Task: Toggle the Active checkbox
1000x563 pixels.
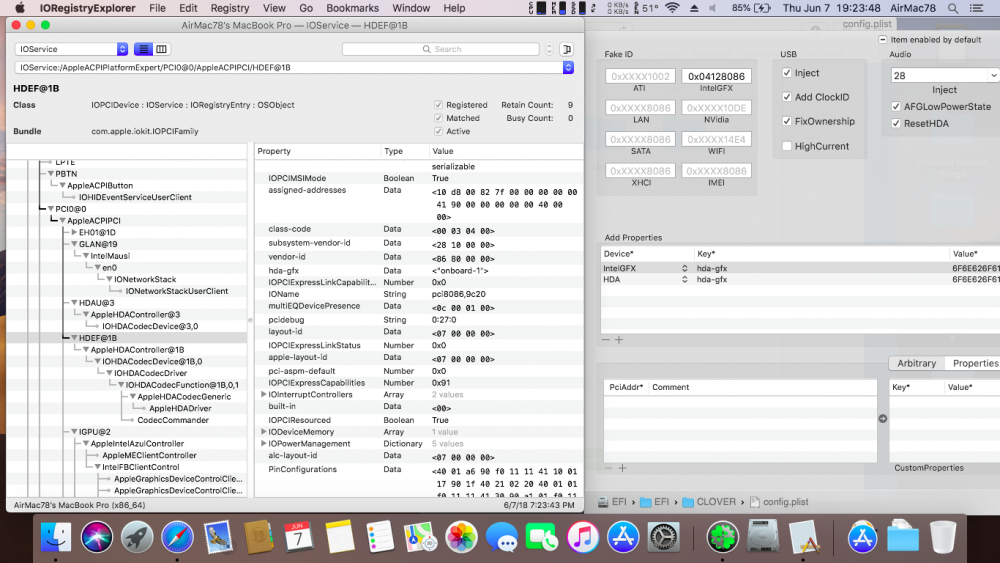Action: 438,131
